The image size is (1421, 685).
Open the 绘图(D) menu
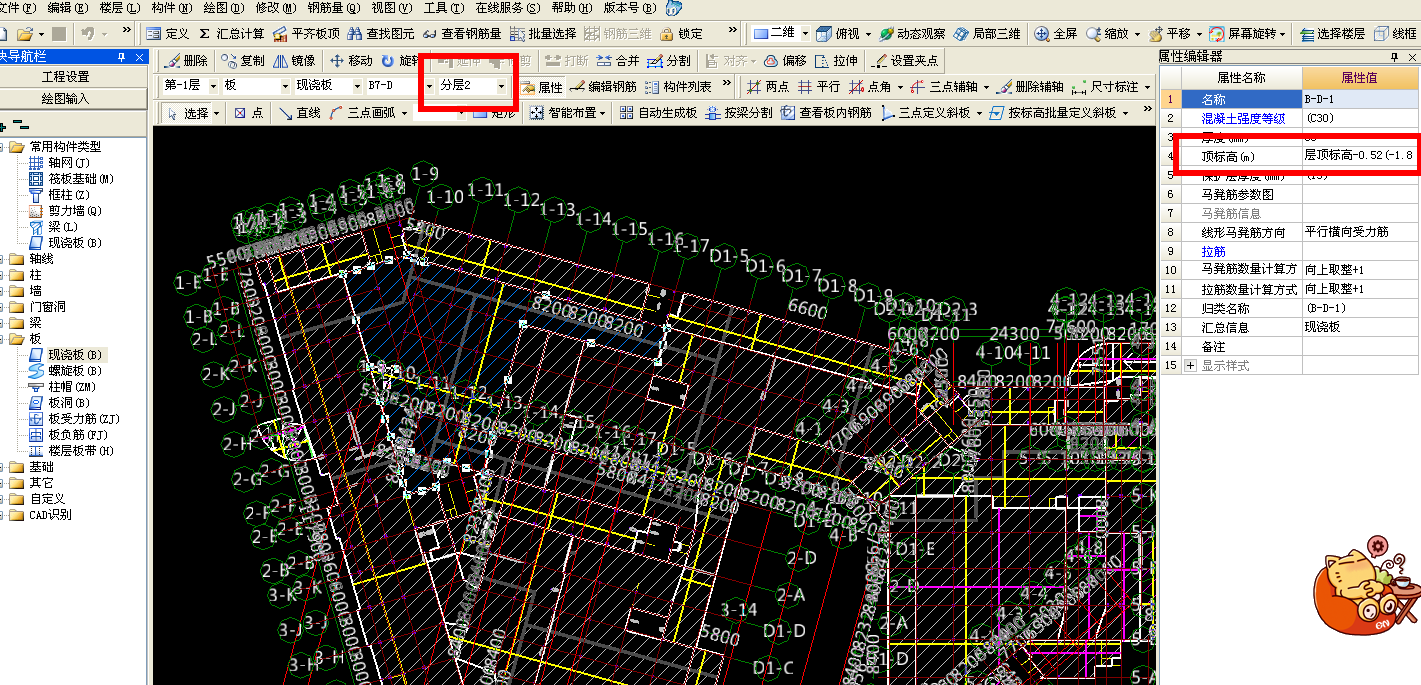[224, 8]
